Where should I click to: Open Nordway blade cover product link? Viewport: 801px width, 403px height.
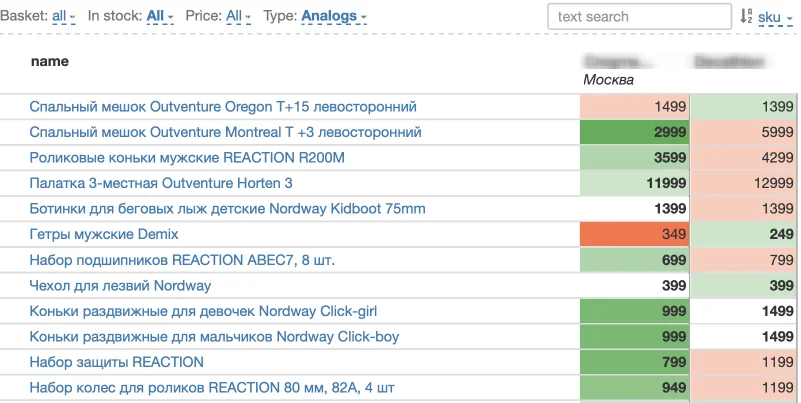pos(120,285)
